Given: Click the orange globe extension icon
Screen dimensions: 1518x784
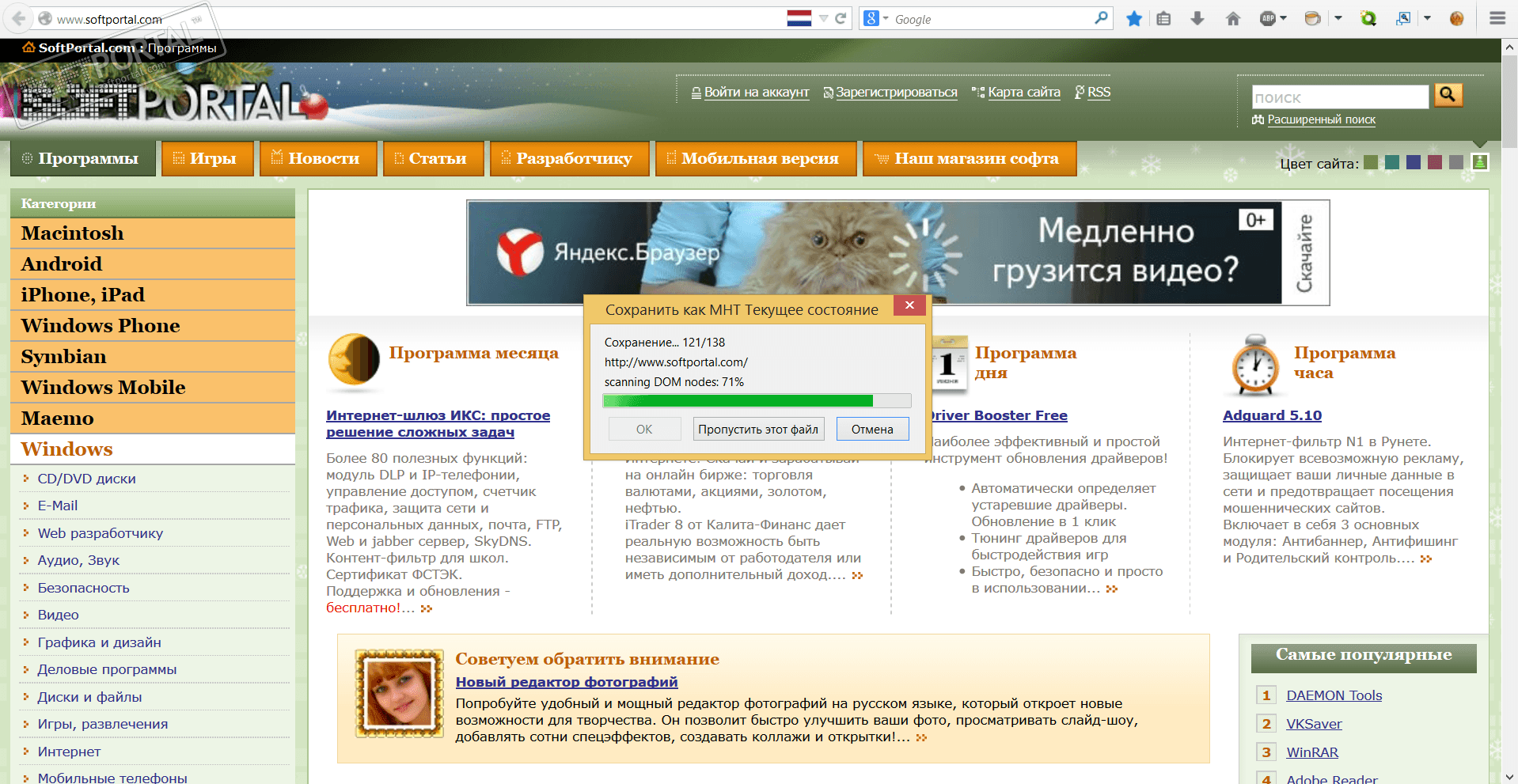Looking at the screenshot, I should point(1456,18).
